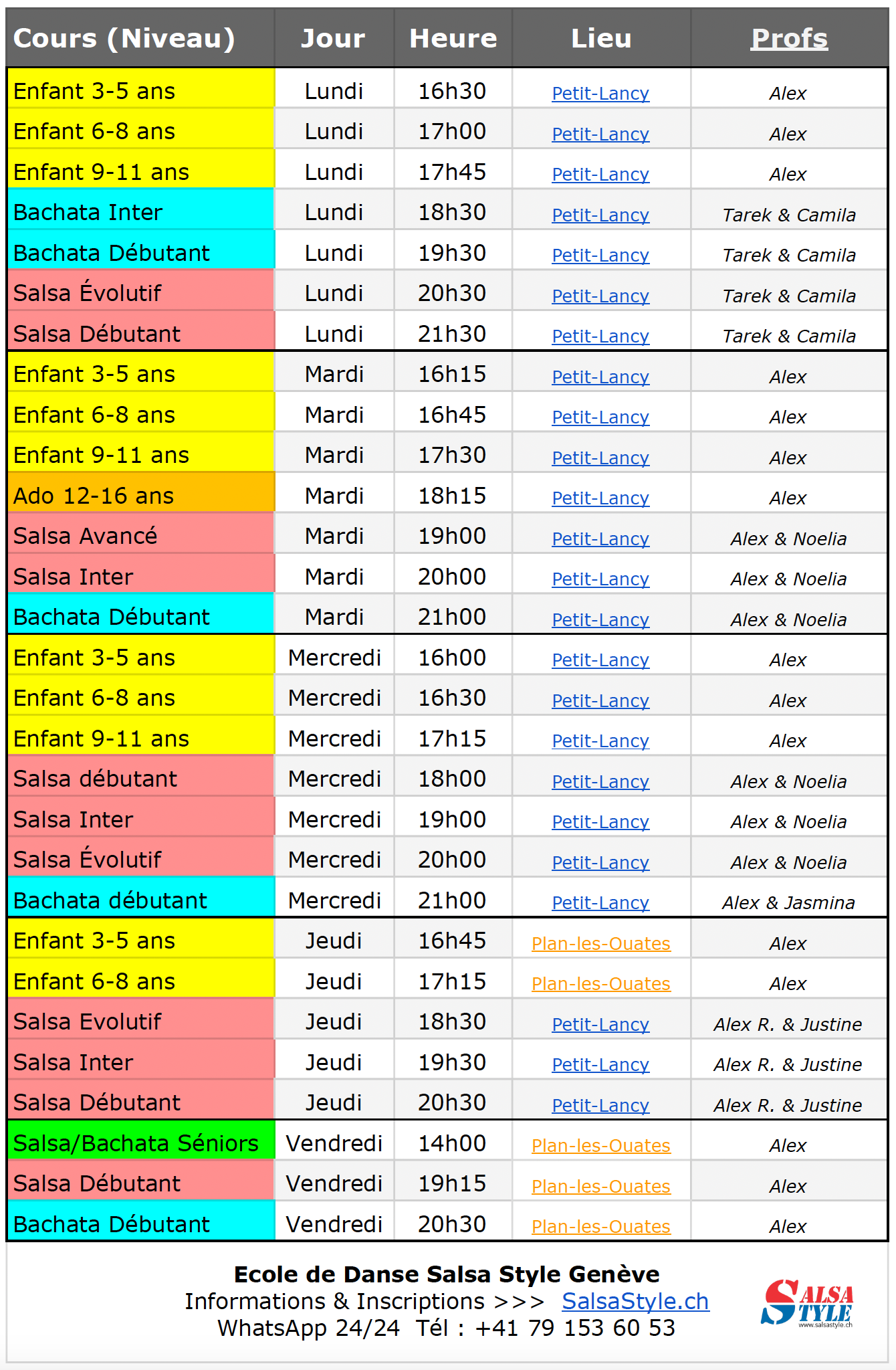Open Petit-Lancy link for Mercredi 21h00 Bachata
The image size is (896, 1370).
tap(600, 902)
